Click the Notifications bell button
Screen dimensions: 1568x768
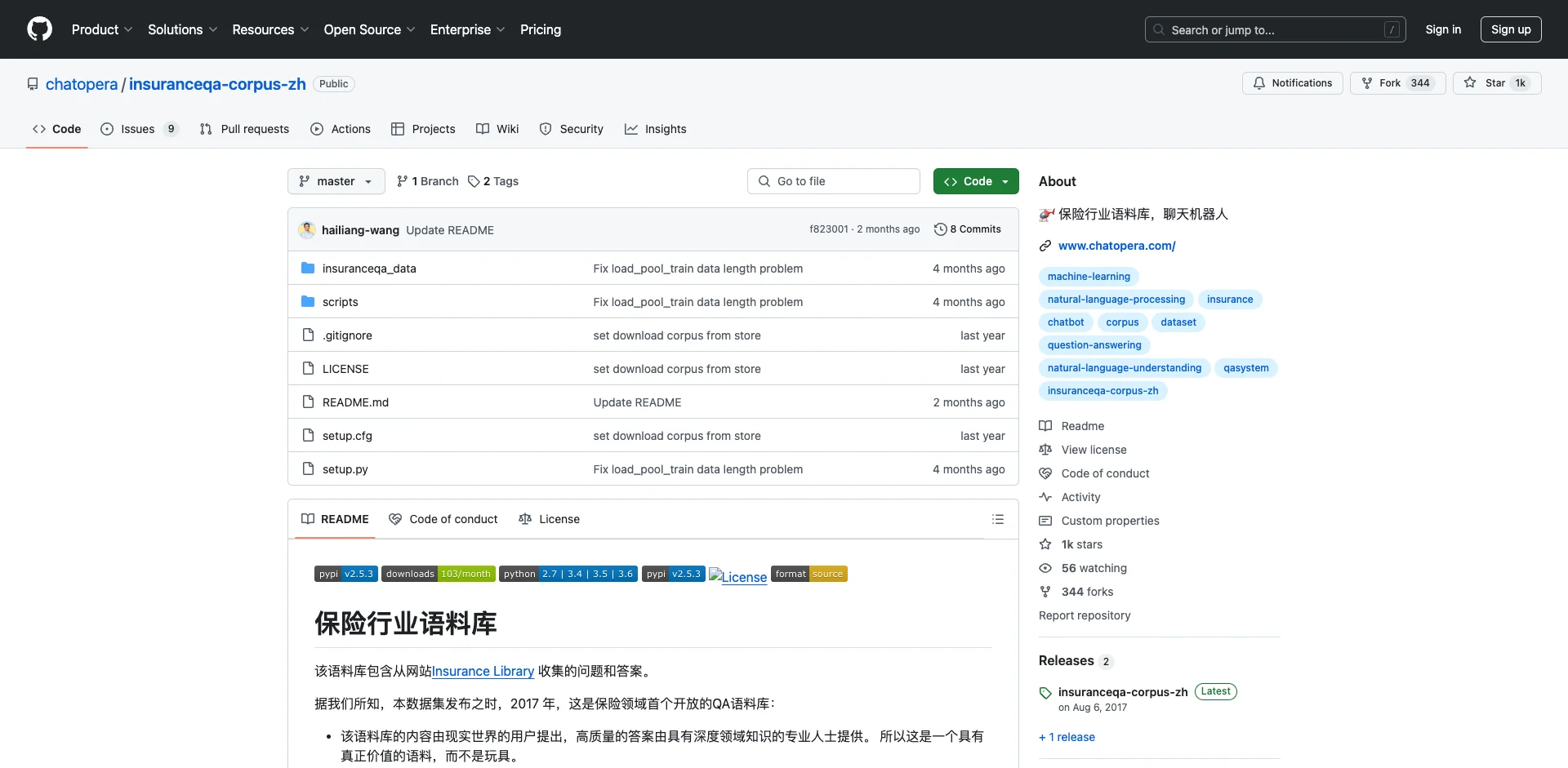(1292, 83)
